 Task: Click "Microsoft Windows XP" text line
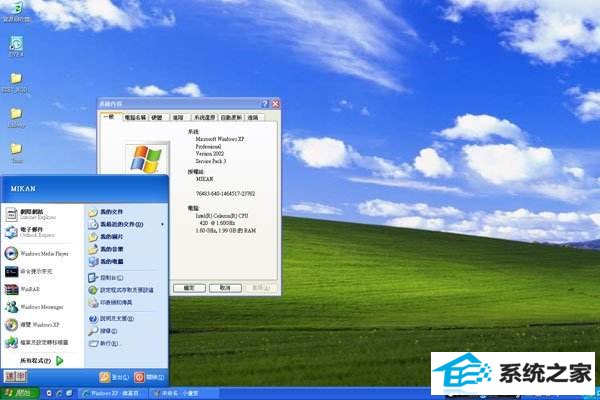(220, 139)
